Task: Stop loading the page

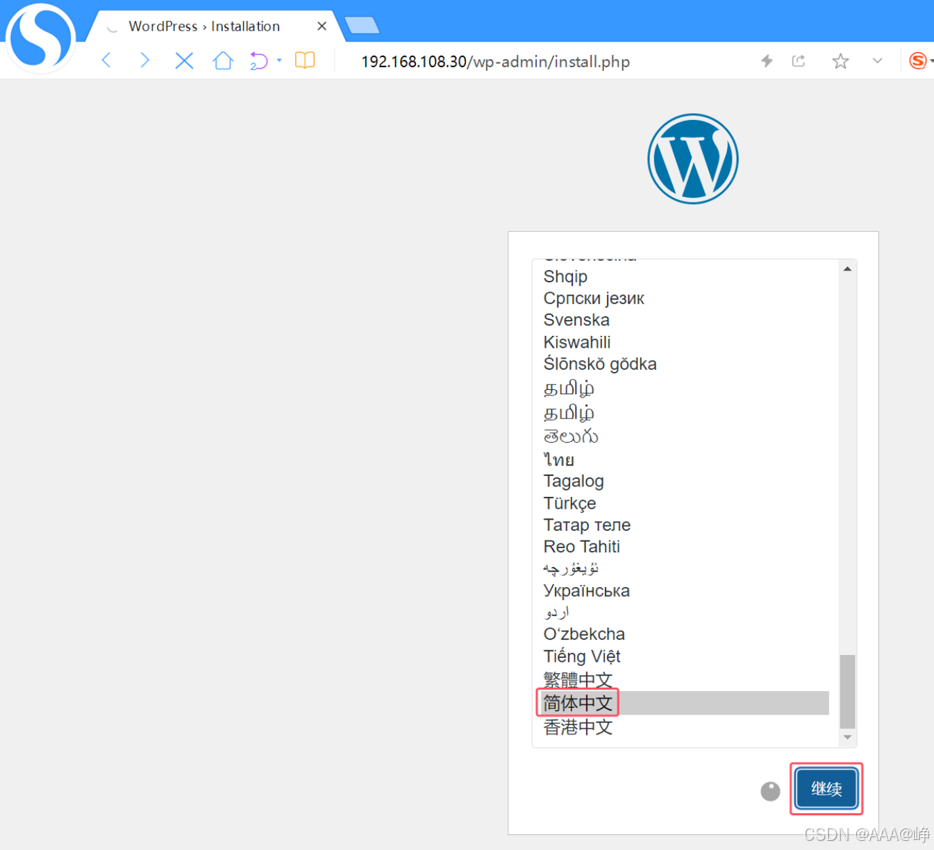Action: [184, 60]
